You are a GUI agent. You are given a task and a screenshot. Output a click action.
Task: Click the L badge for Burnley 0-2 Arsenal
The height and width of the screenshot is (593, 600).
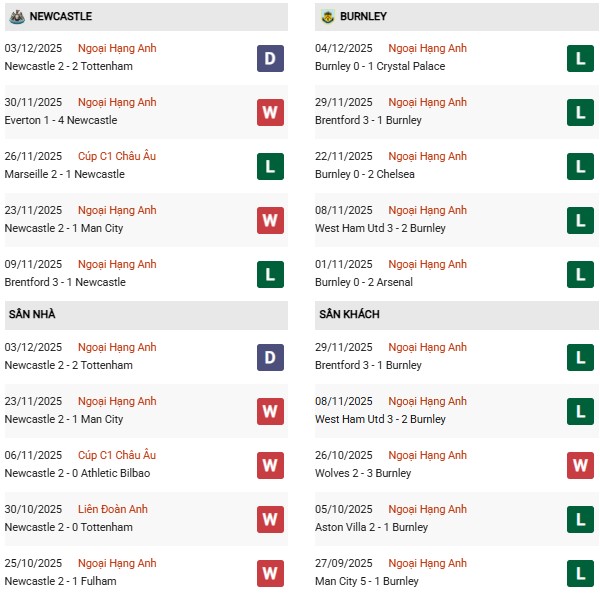(x=581, y=274)
